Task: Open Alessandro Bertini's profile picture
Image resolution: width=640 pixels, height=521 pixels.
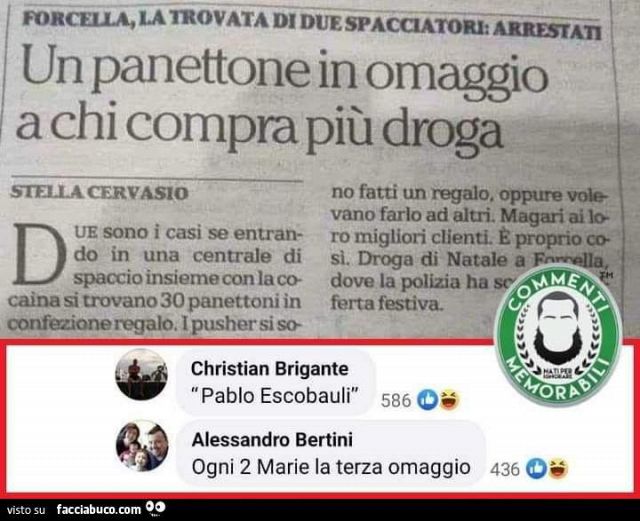Action: 142,446
